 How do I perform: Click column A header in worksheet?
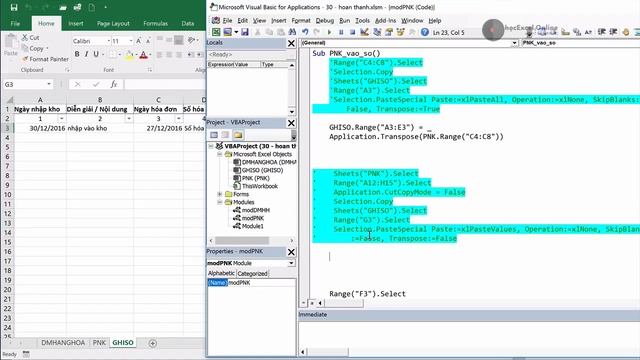40,100
